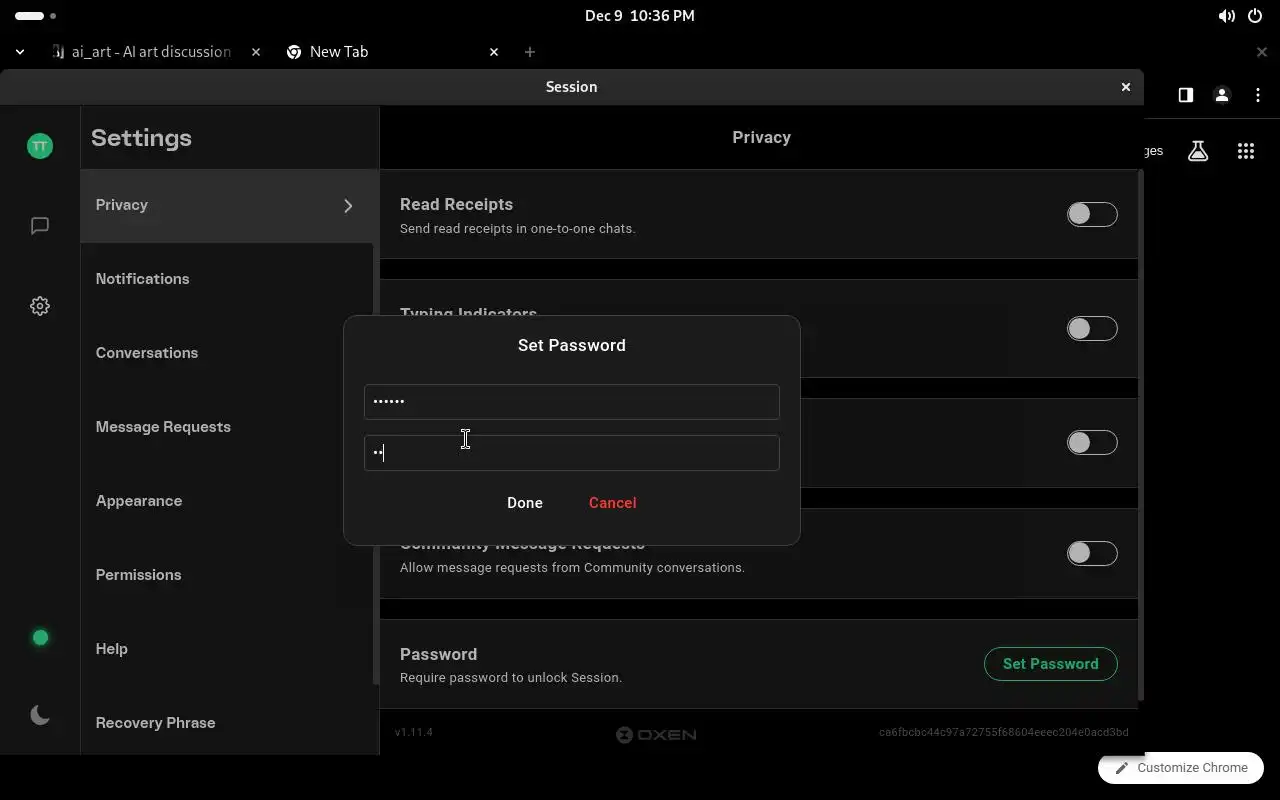Click the green TT profile avatar
1280x800 pixels.
pos(40,146)
